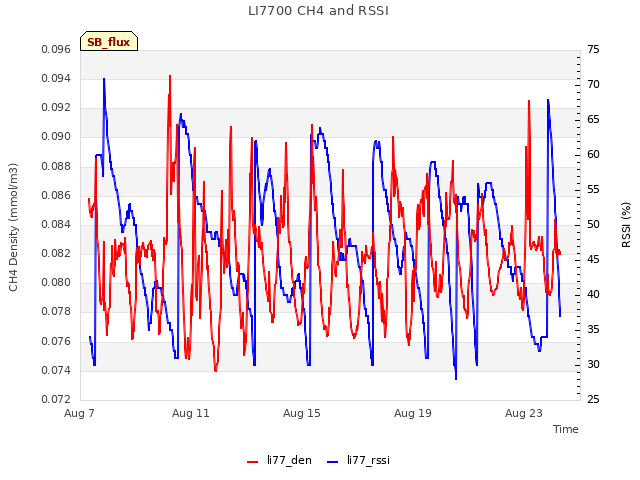
Task: Click the 30 right axis value
Action: tap(593, 364)
